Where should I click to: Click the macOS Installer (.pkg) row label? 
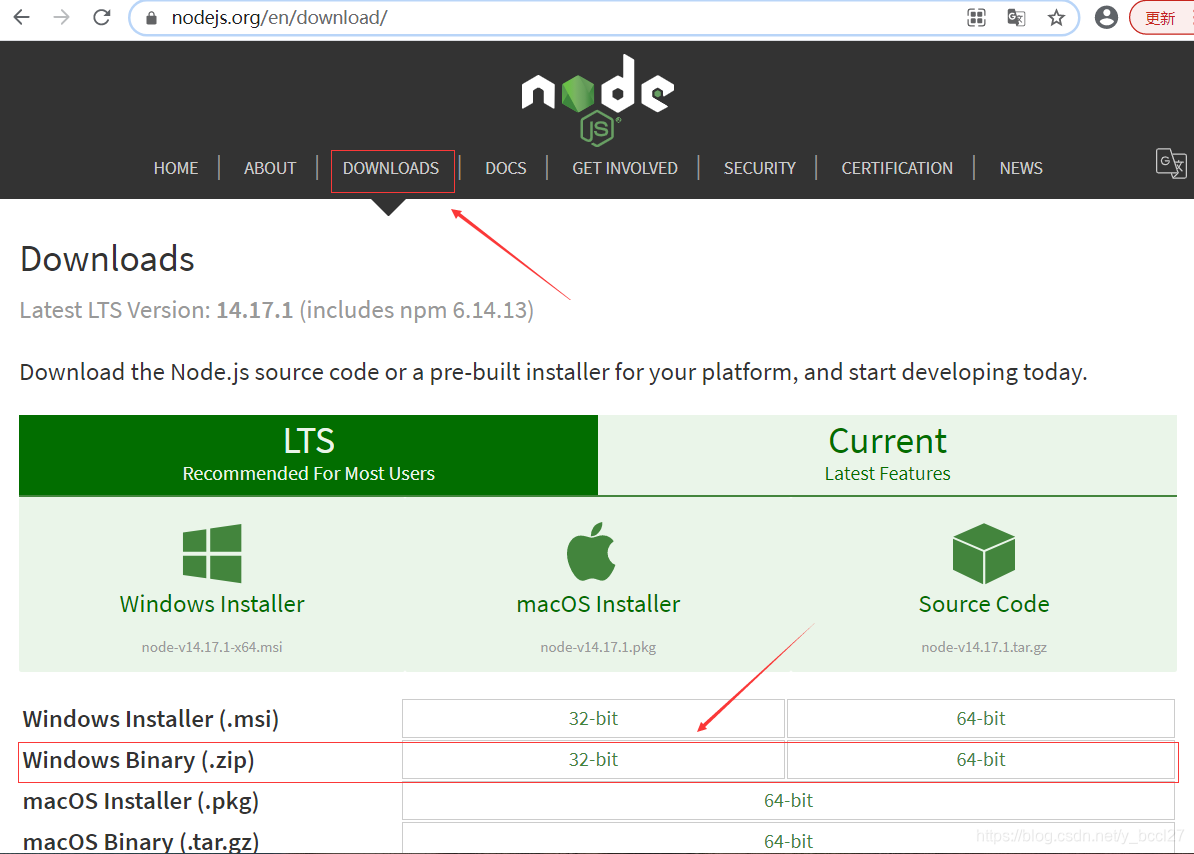[x=141, y=801]
